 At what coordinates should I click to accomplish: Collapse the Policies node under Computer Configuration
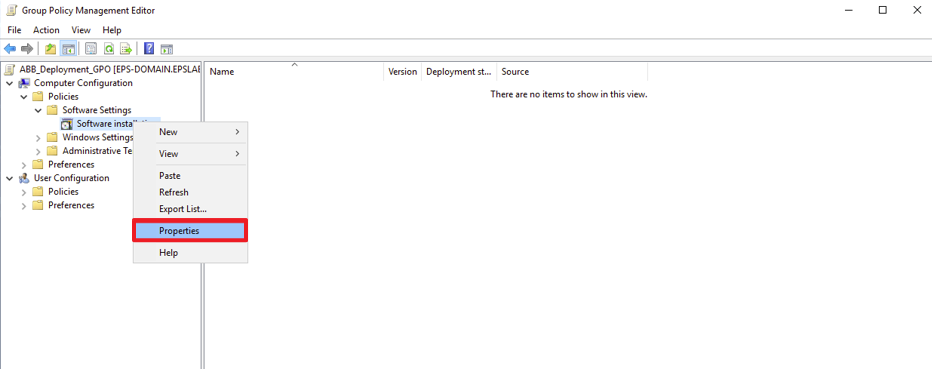24,96
